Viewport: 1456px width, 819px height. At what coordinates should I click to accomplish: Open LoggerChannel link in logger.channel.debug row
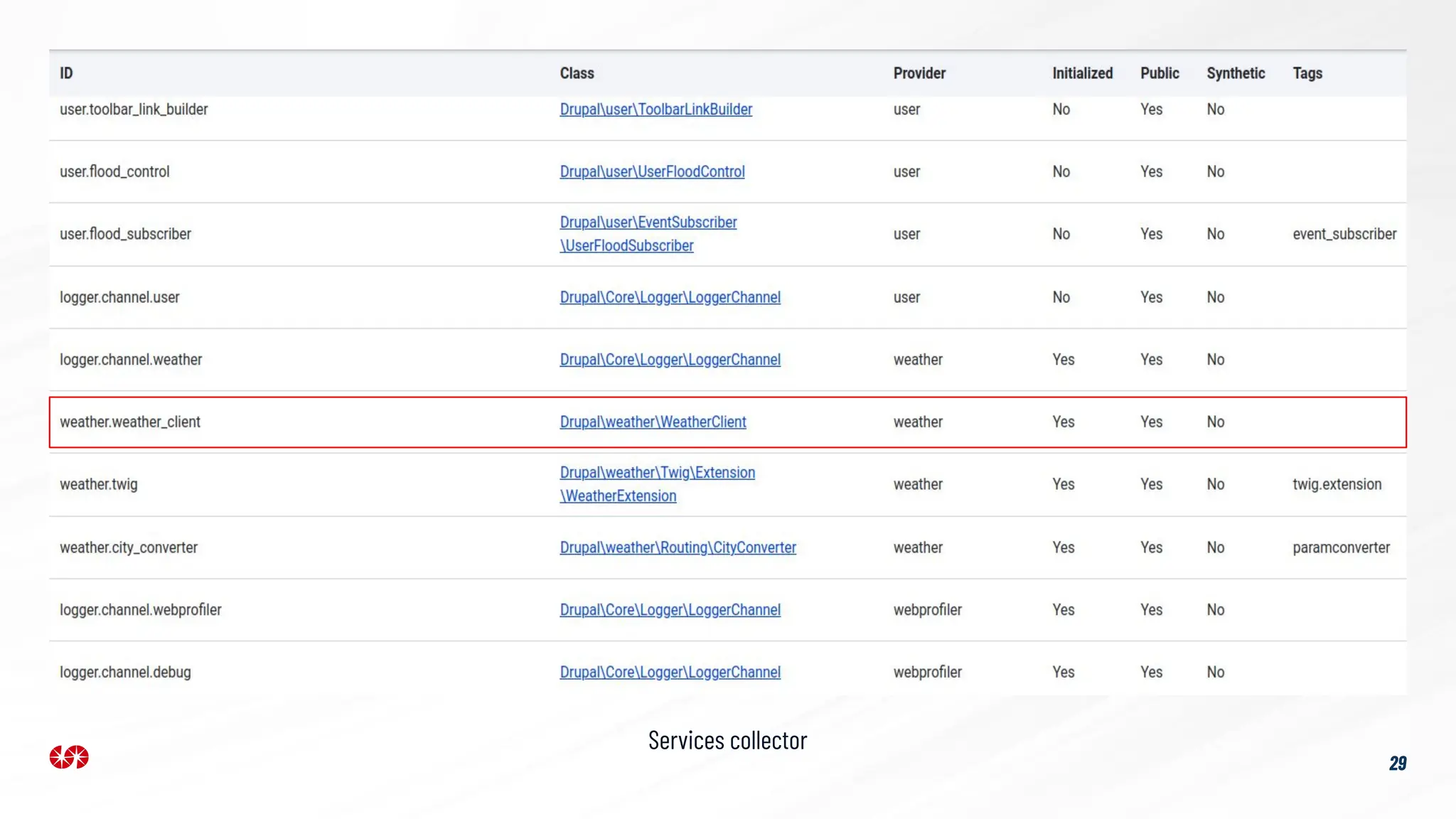[670, 673]
